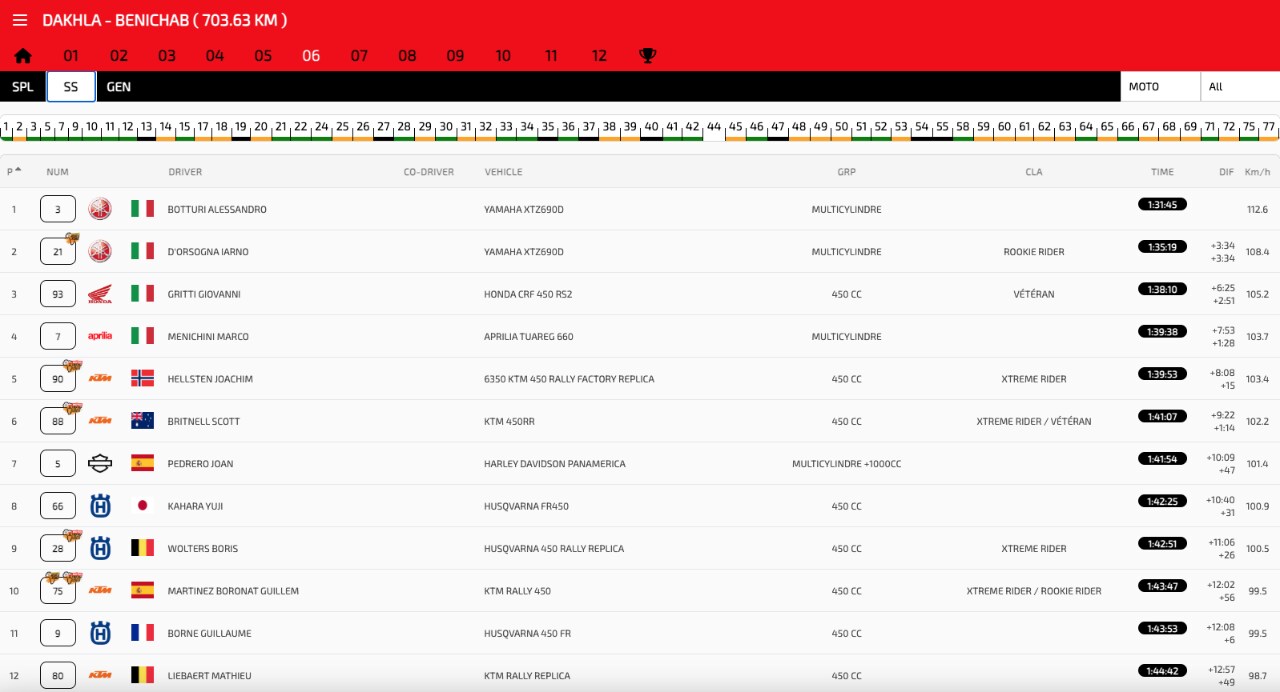Click Honda logo in Gritti row
Image resolution: width=1280 pixels, height=692 pixels.
100,294
